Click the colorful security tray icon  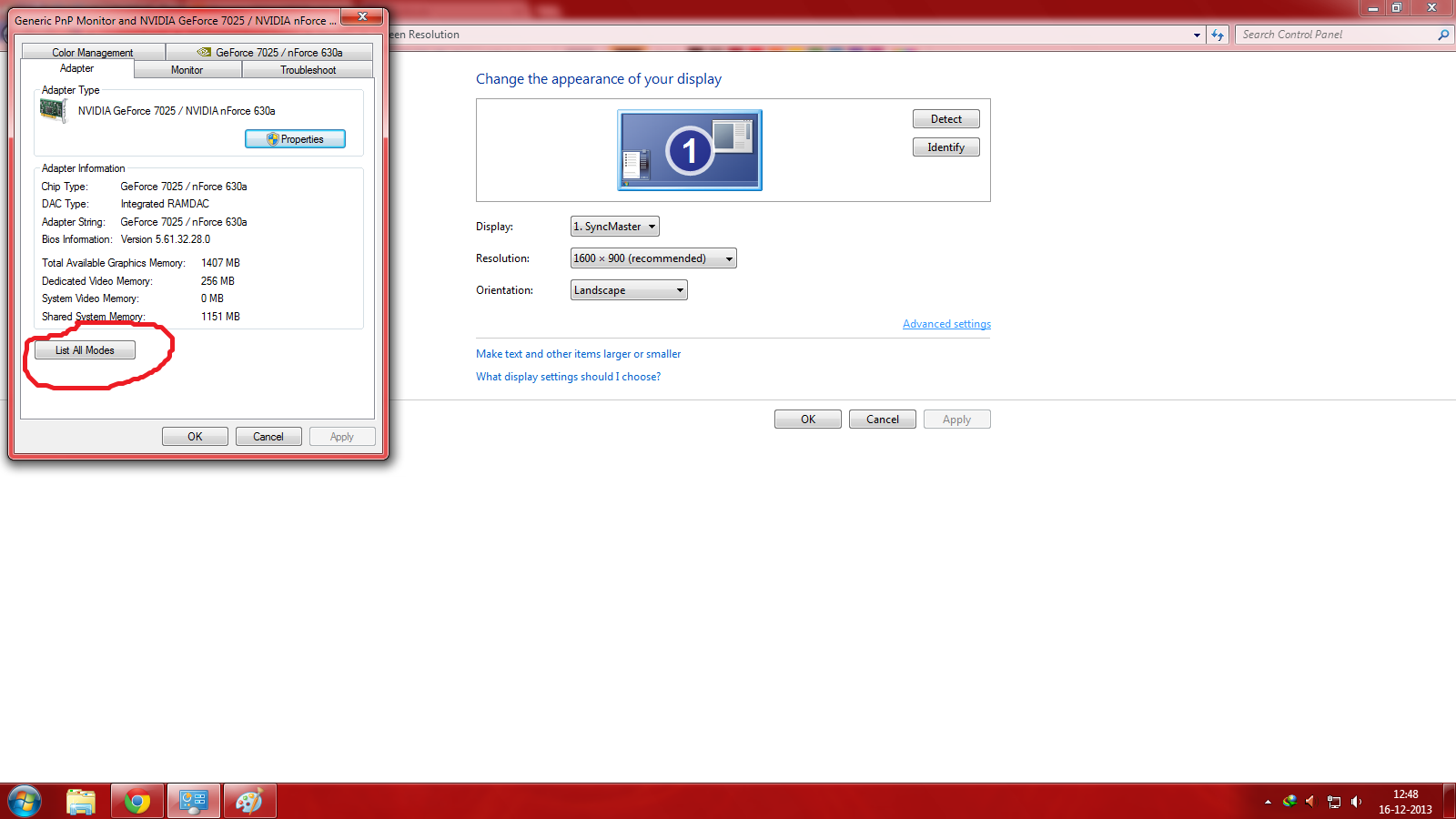(1289, 802)
